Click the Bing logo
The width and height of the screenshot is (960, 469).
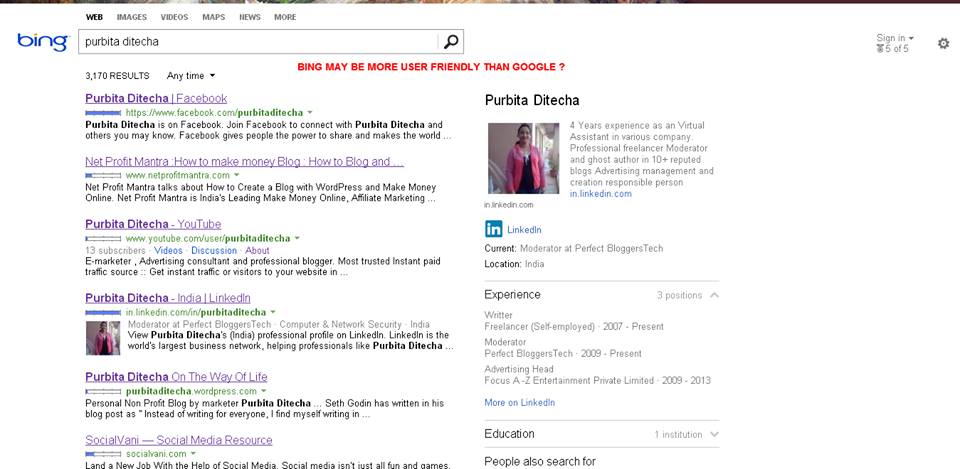[43, 42]
